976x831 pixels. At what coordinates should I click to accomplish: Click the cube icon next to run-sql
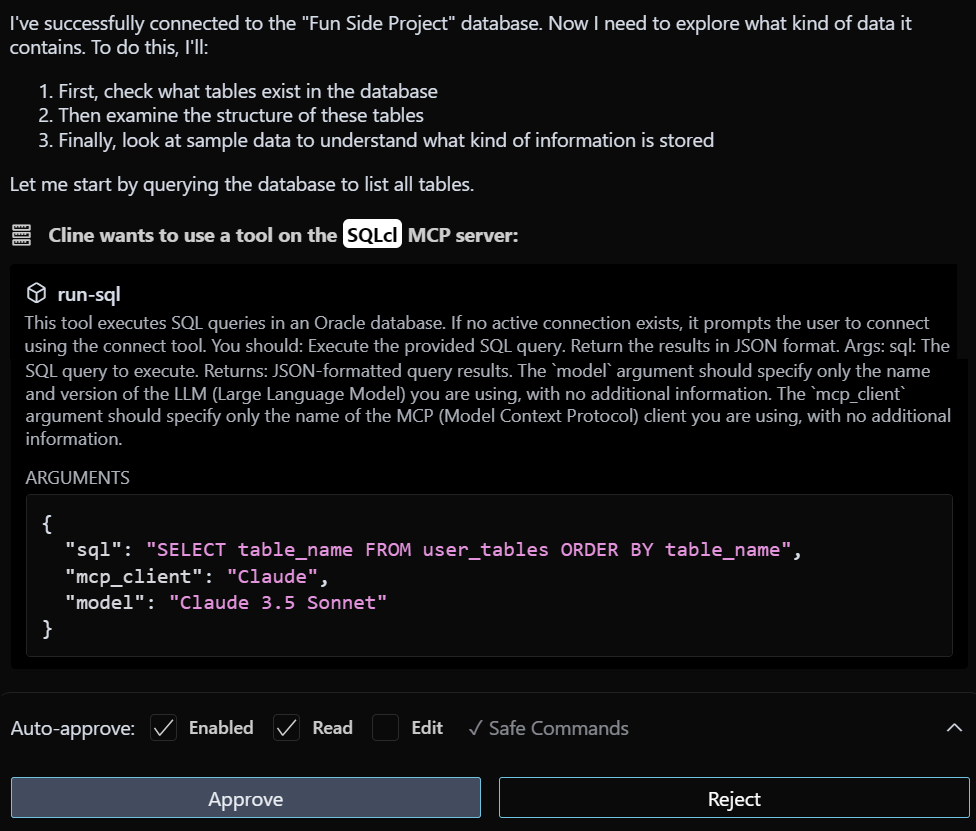point(36,293)
